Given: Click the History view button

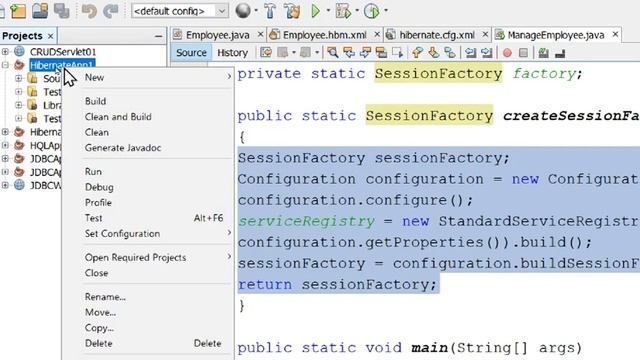Looking at the screenshot, I should coord(233,53).
